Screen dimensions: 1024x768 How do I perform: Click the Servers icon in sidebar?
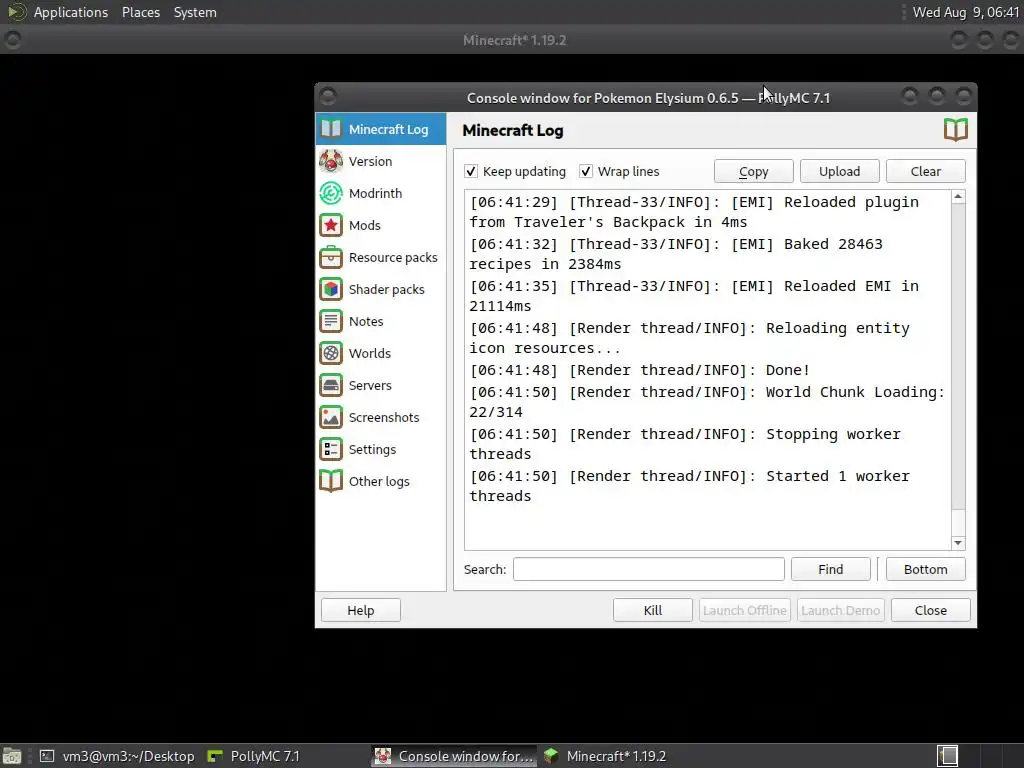click(331, 385)
